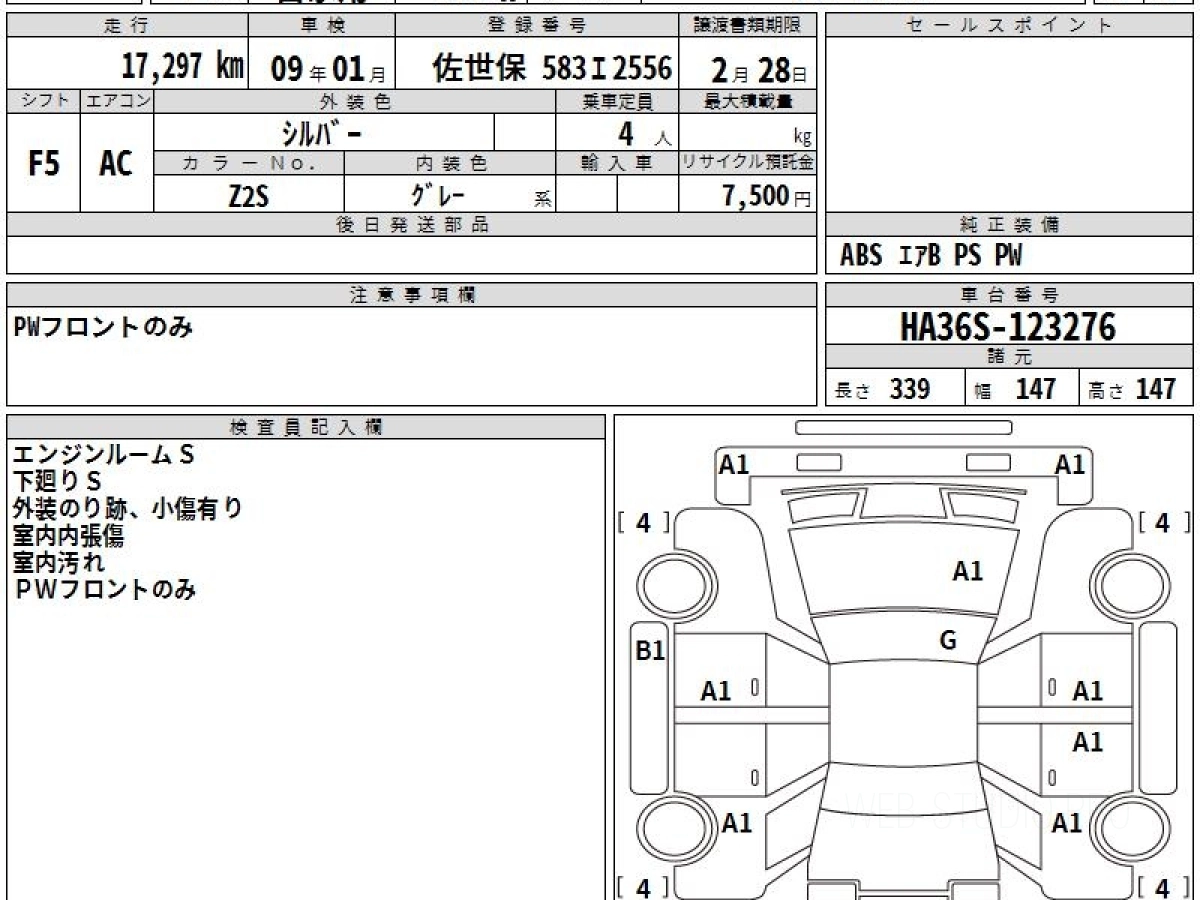Click the エンジンルームS inspector note
This screenshot has height=900, width=1200.
click(x=103, y=455)
